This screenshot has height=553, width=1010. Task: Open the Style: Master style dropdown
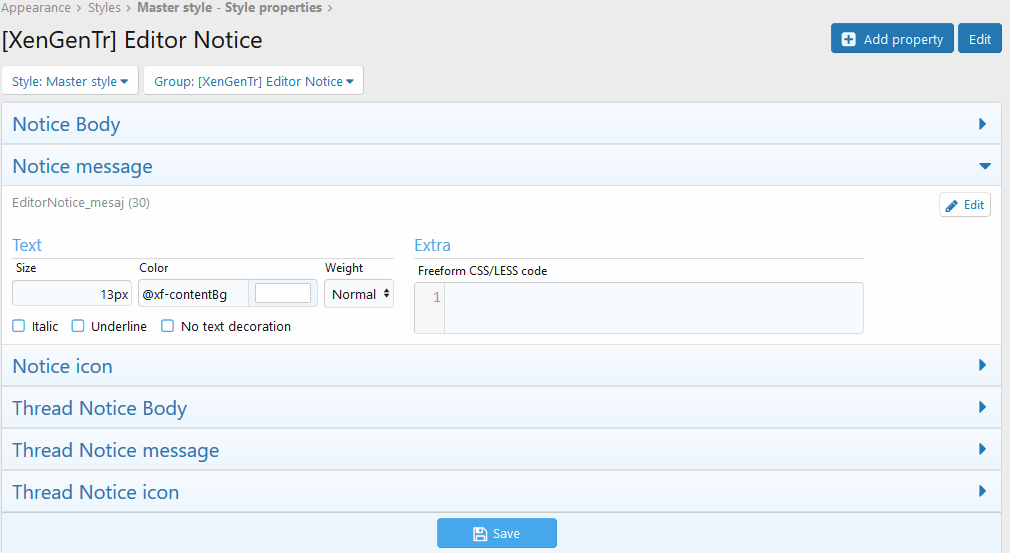point(70,81)
